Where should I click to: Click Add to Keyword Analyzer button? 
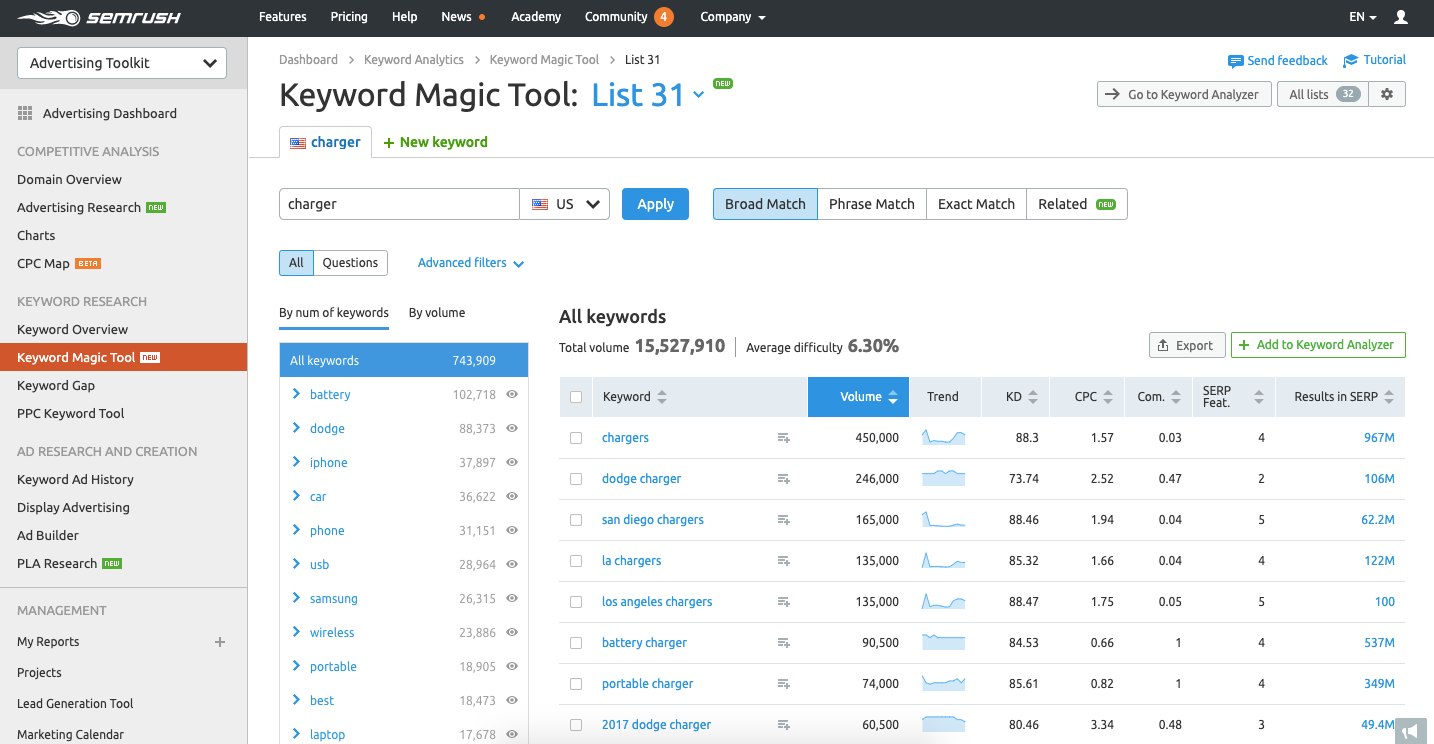tap(1318, 345)
